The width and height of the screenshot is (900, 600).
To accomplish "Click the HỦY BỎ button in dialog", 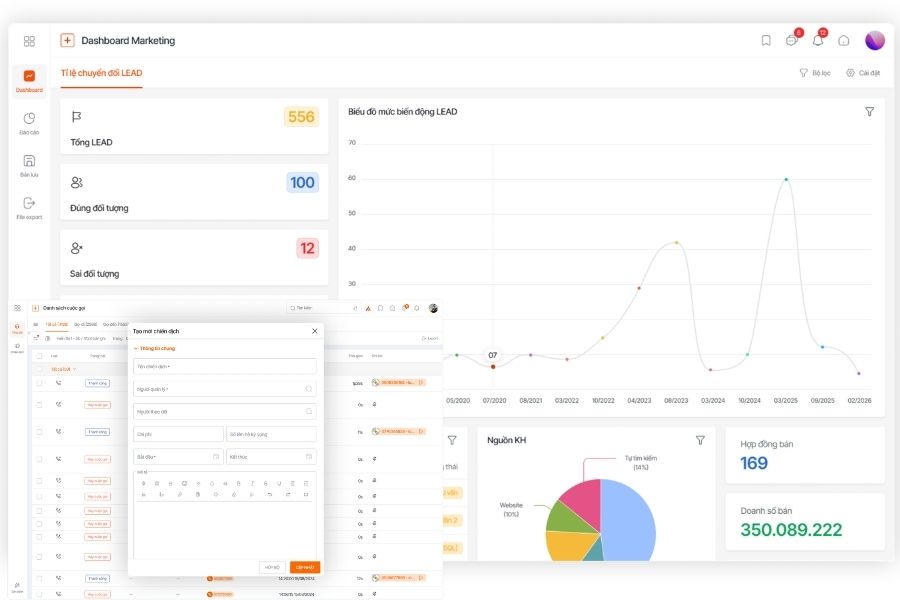I will click(x=272, y=567).
